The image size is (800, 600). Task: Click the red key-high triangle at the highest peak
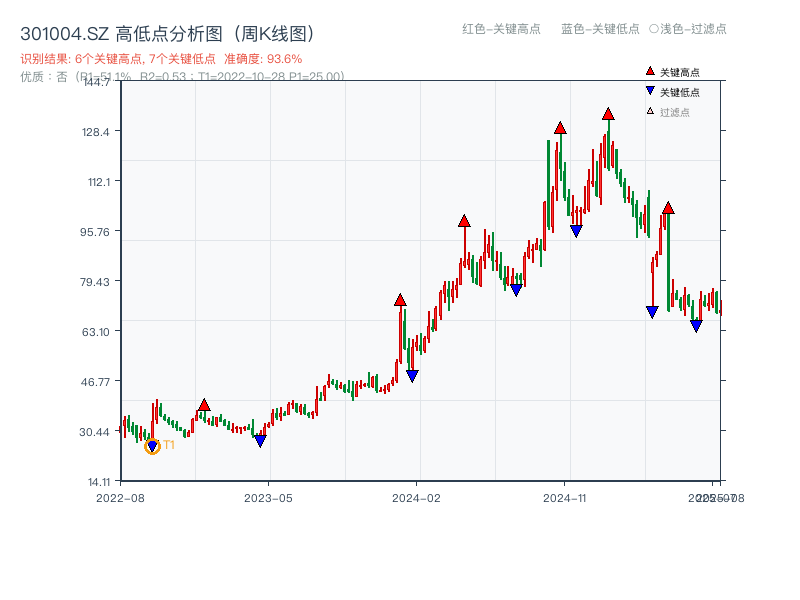(607, 114)
